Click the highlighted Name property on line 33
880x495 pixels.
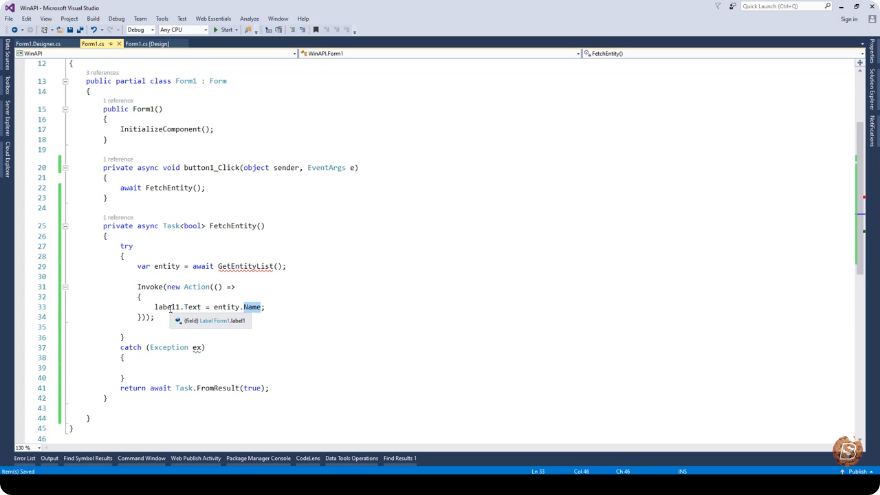tap(252, 307)
